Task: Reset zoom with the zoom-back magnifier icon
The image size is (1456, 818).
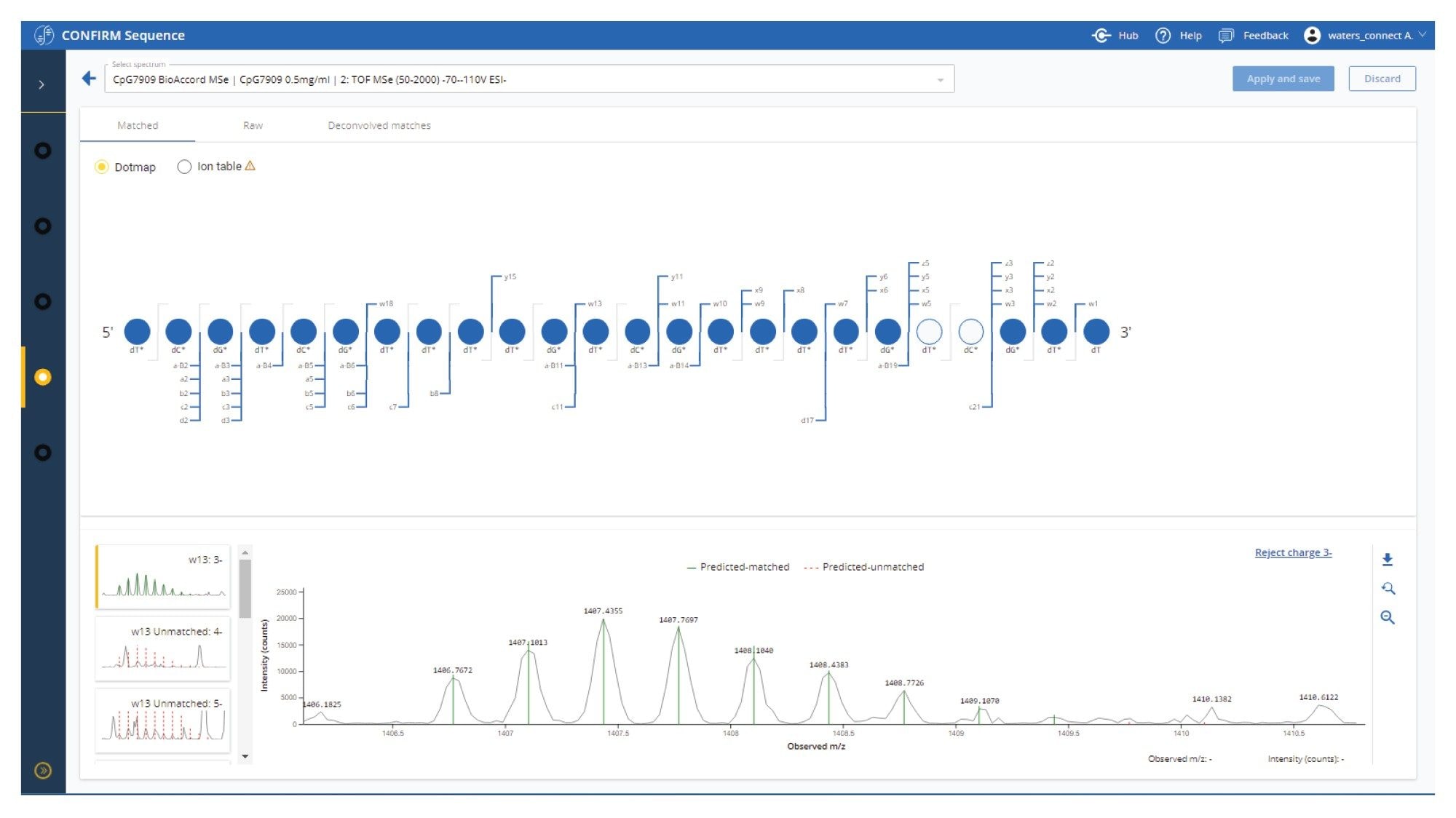Action: 1388,588
